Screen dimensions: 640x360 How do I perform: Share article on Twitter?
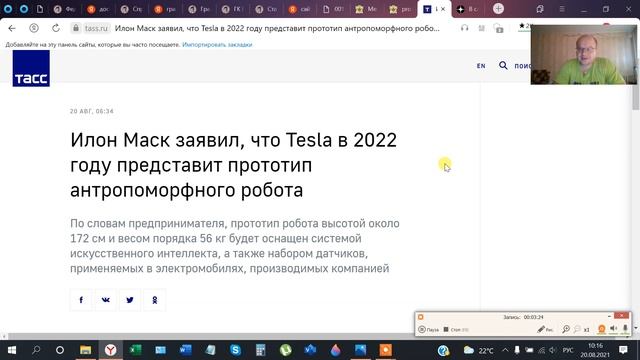tap(130, 300)
